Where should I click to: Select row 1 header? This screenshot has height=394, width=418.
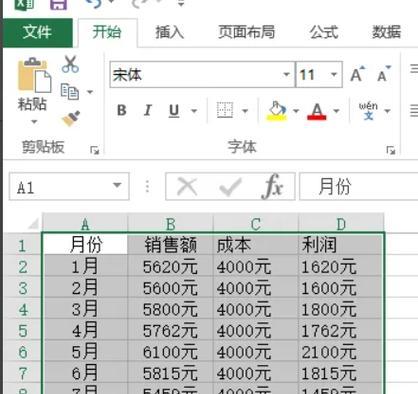coord(22,245)
